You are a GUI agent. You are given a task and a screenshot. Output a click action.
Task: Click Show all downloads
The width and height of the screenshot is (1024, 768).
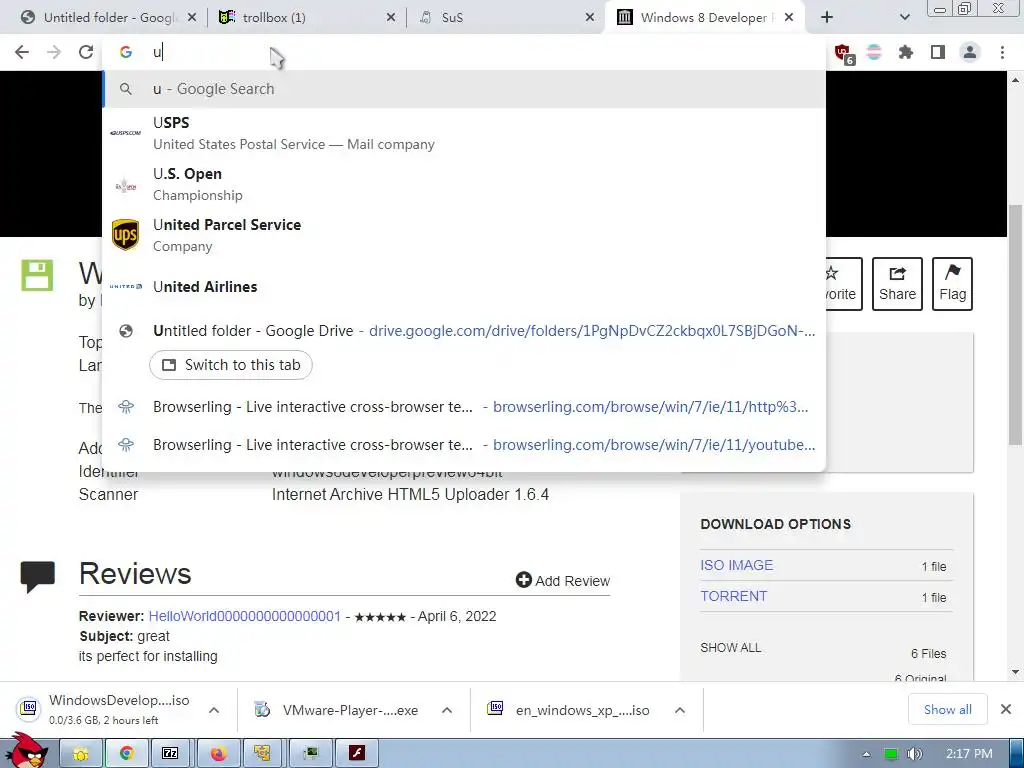pos(947,709)
